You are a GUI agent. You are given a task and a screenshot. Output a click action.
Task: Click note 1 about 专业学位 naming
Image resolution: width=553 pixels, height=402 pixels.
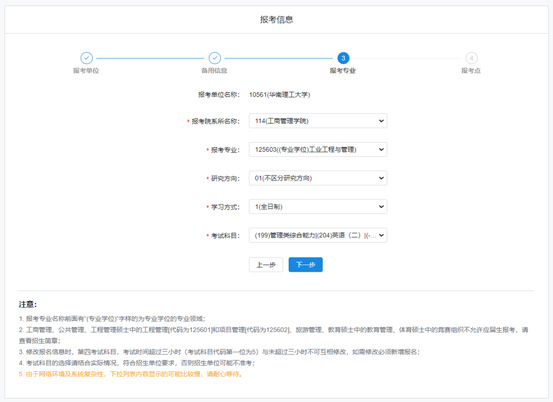(x=112, y=319)
